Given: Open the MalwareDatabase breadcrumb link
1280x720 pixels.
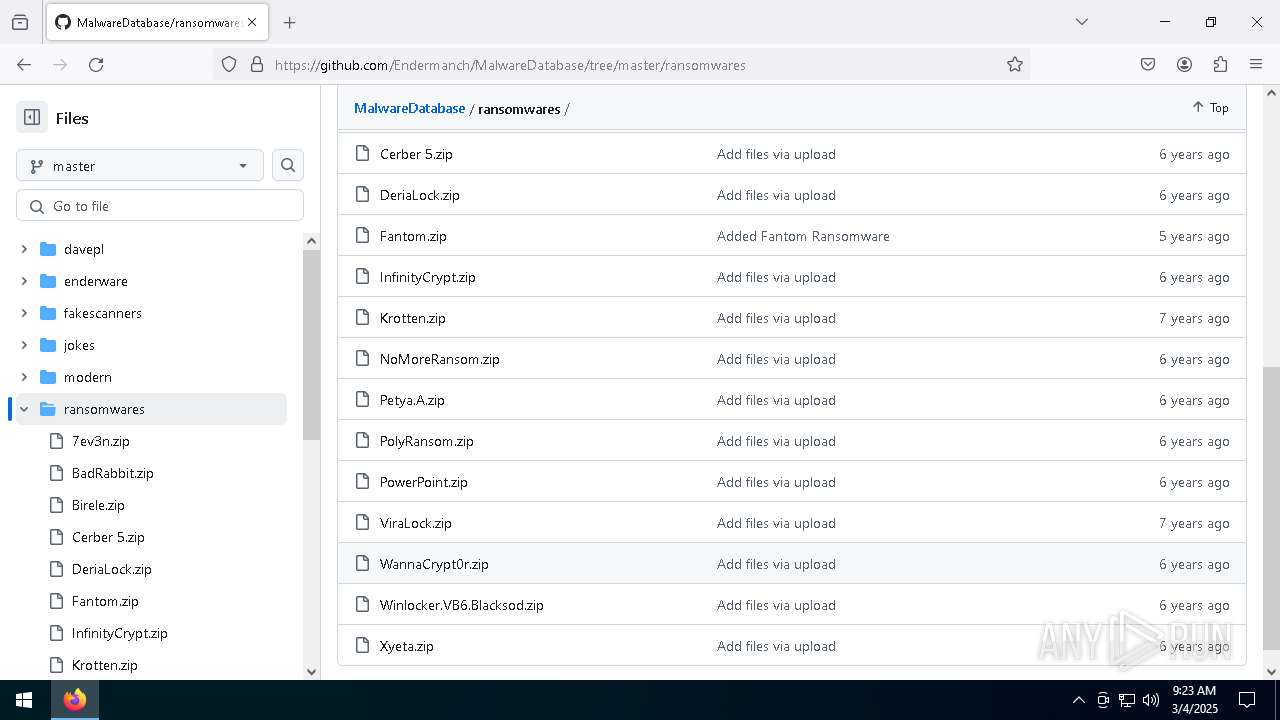Looking at the screenshot, I should [x=409, y=108].
